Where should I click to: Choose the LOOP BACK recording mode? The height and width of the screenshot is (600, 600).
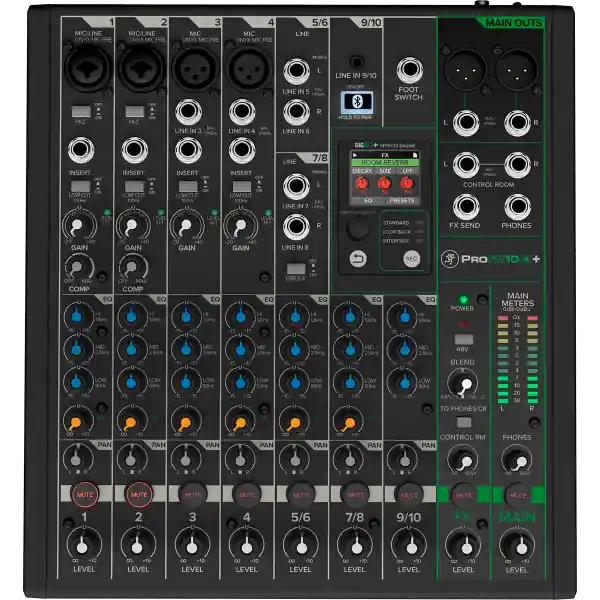[403, 232]
